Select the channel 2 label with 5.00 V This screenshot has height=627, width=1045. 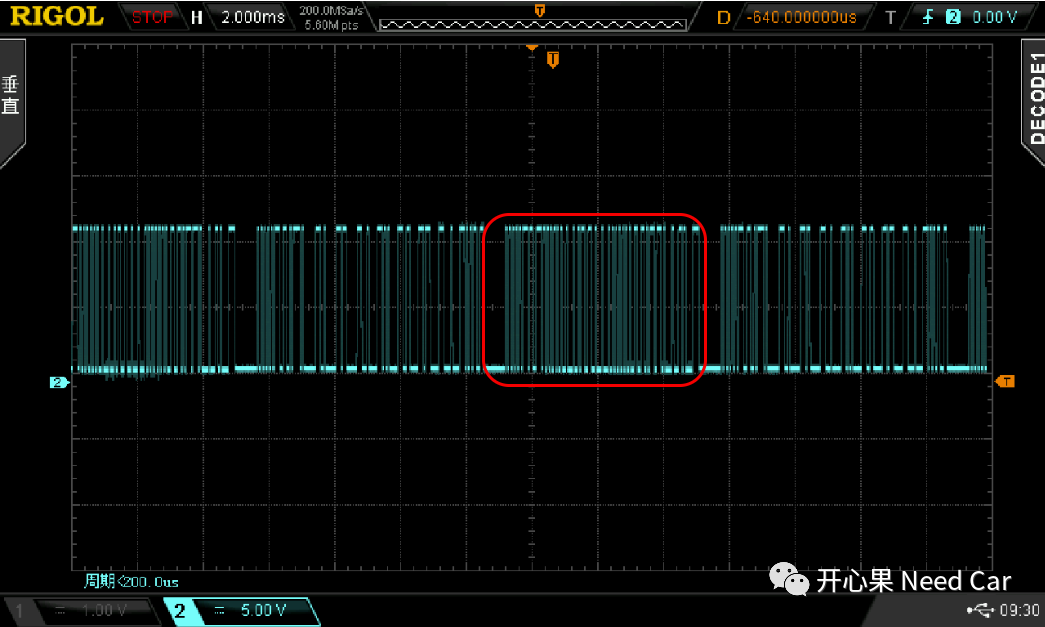tap(240, 610)
